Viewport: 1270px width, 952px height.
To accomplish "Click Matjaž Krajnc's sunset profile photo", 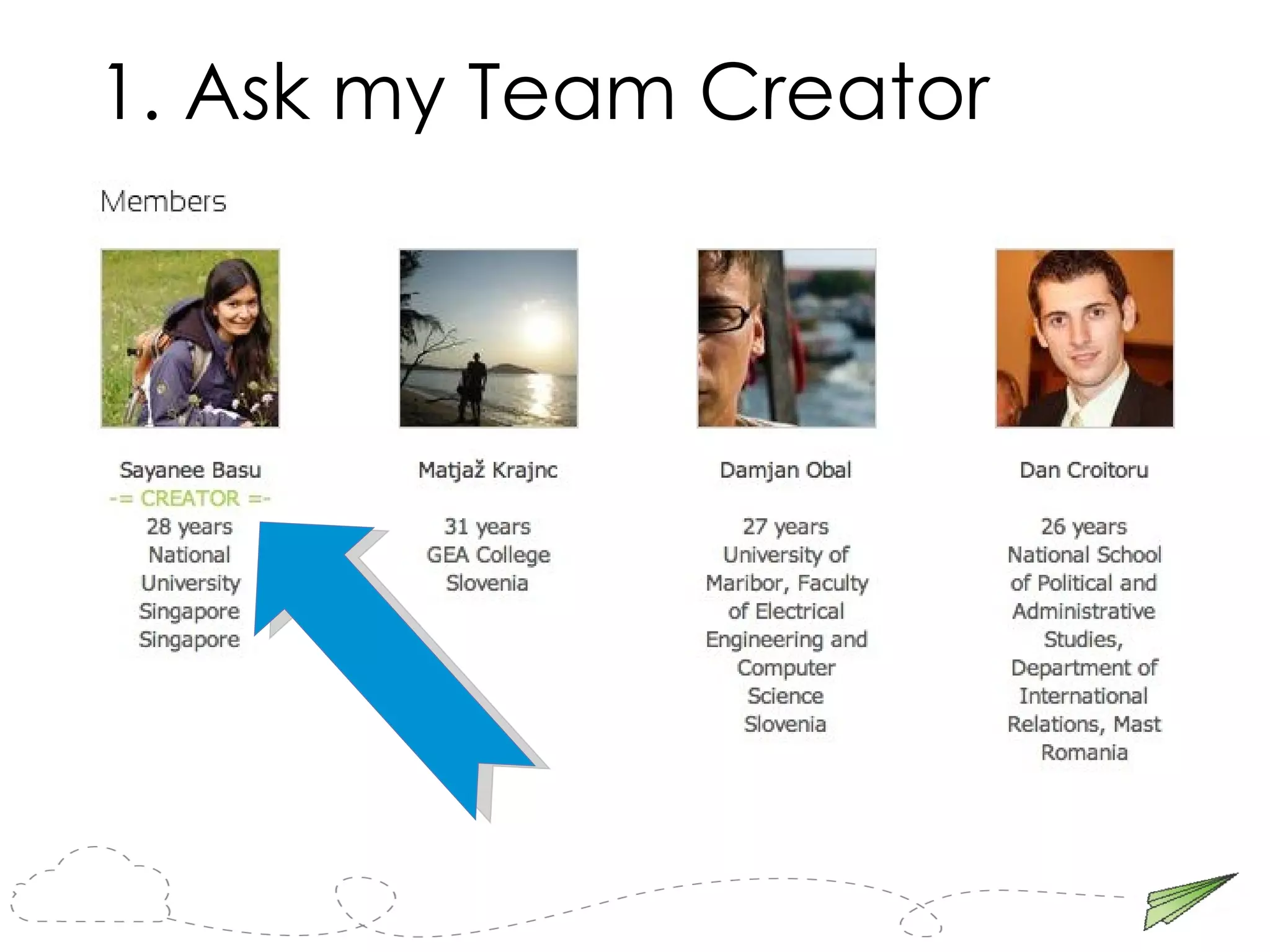I will [488, 338].
